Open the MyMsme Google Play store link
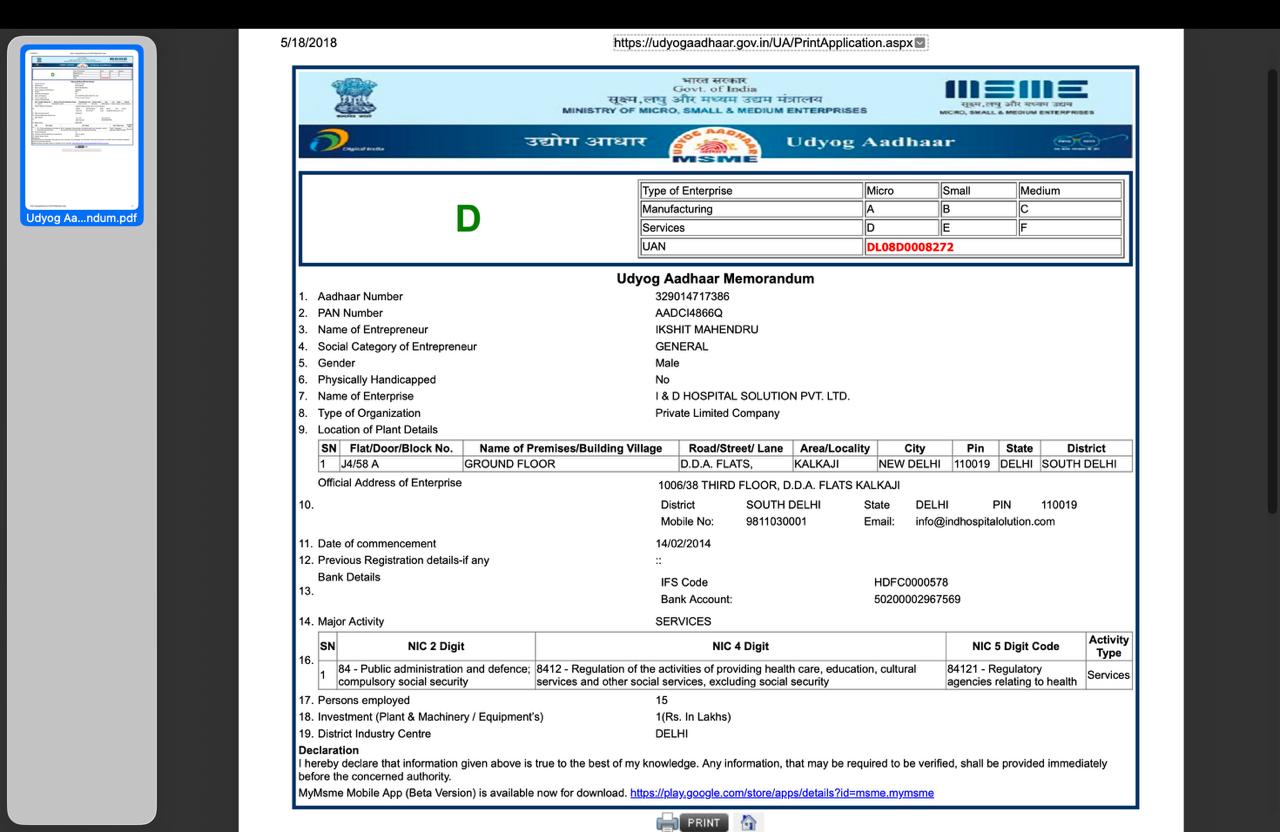Screen dimensions: 1280x832 [x=781, y=793]
